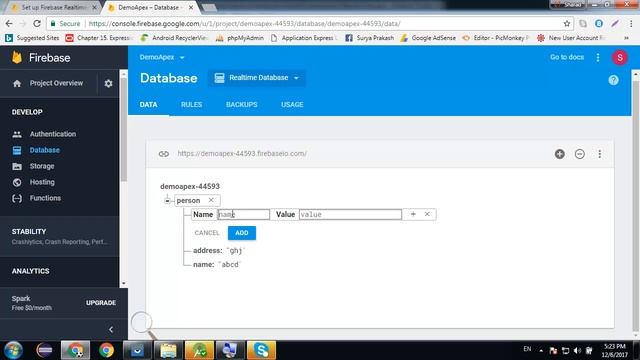640x360 pixels.
Task: Open Skype from the taskbar
Action: pos(261,350)
